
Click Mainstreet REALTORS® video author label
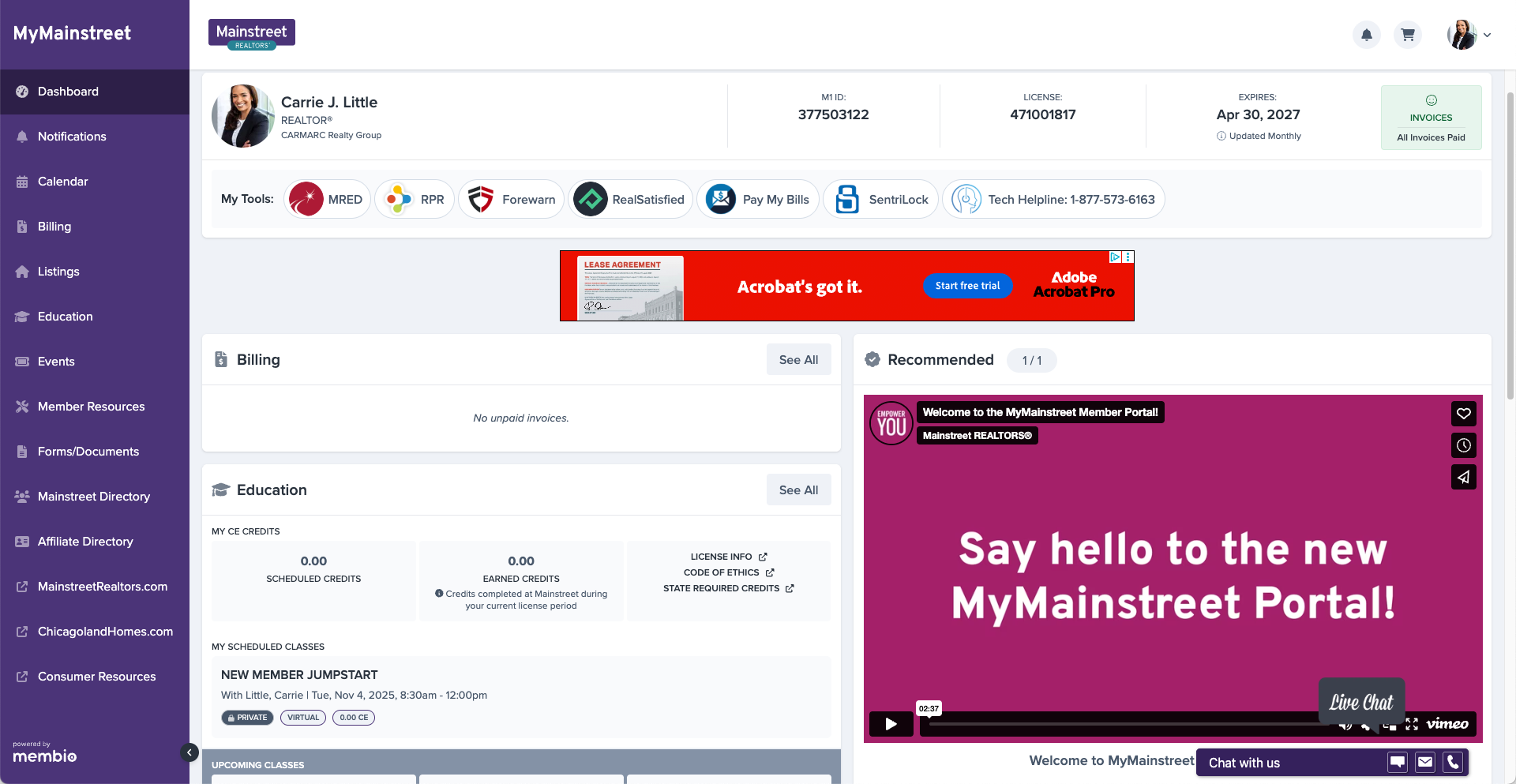point(977,436)
